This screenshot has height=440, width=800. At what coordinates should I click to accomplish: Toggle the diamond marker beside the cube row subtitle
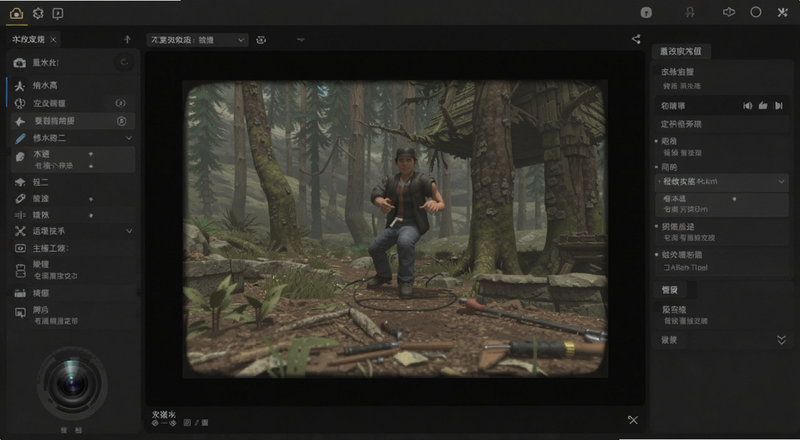(x=91, y=166)
